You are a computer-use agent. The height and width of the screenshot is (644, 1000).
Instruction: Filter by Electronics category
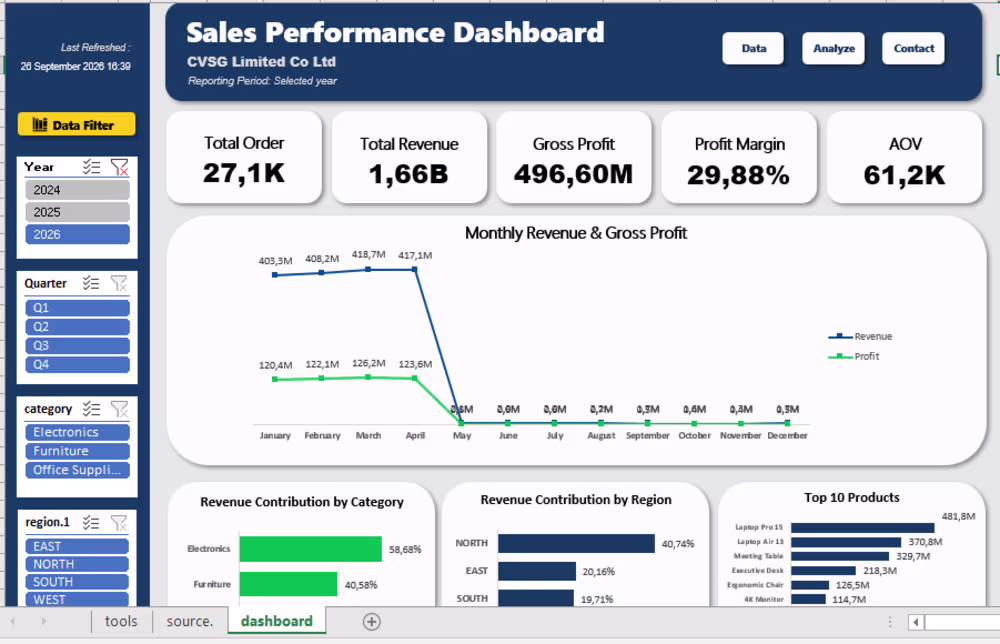click(x=77, y=432)
